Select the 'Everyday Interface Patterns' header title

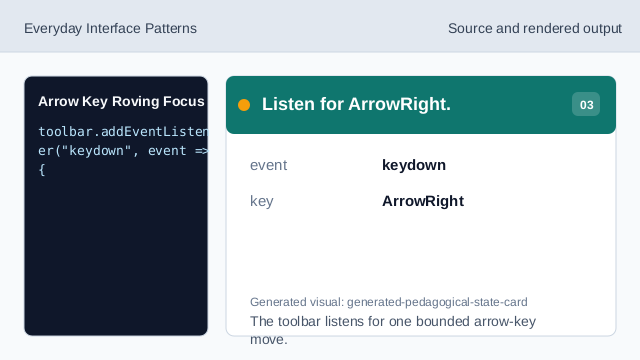click(110, 29)
